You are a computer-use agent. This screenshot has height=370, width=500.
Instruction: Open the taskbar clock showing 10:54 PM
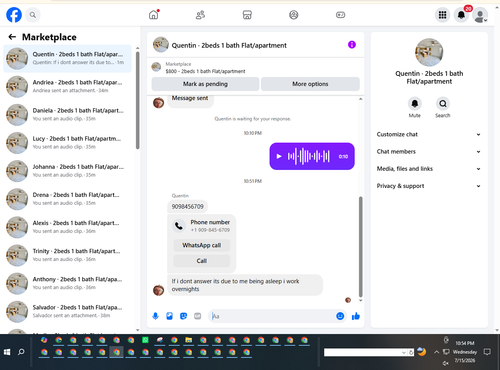click(x=465, y=352)
